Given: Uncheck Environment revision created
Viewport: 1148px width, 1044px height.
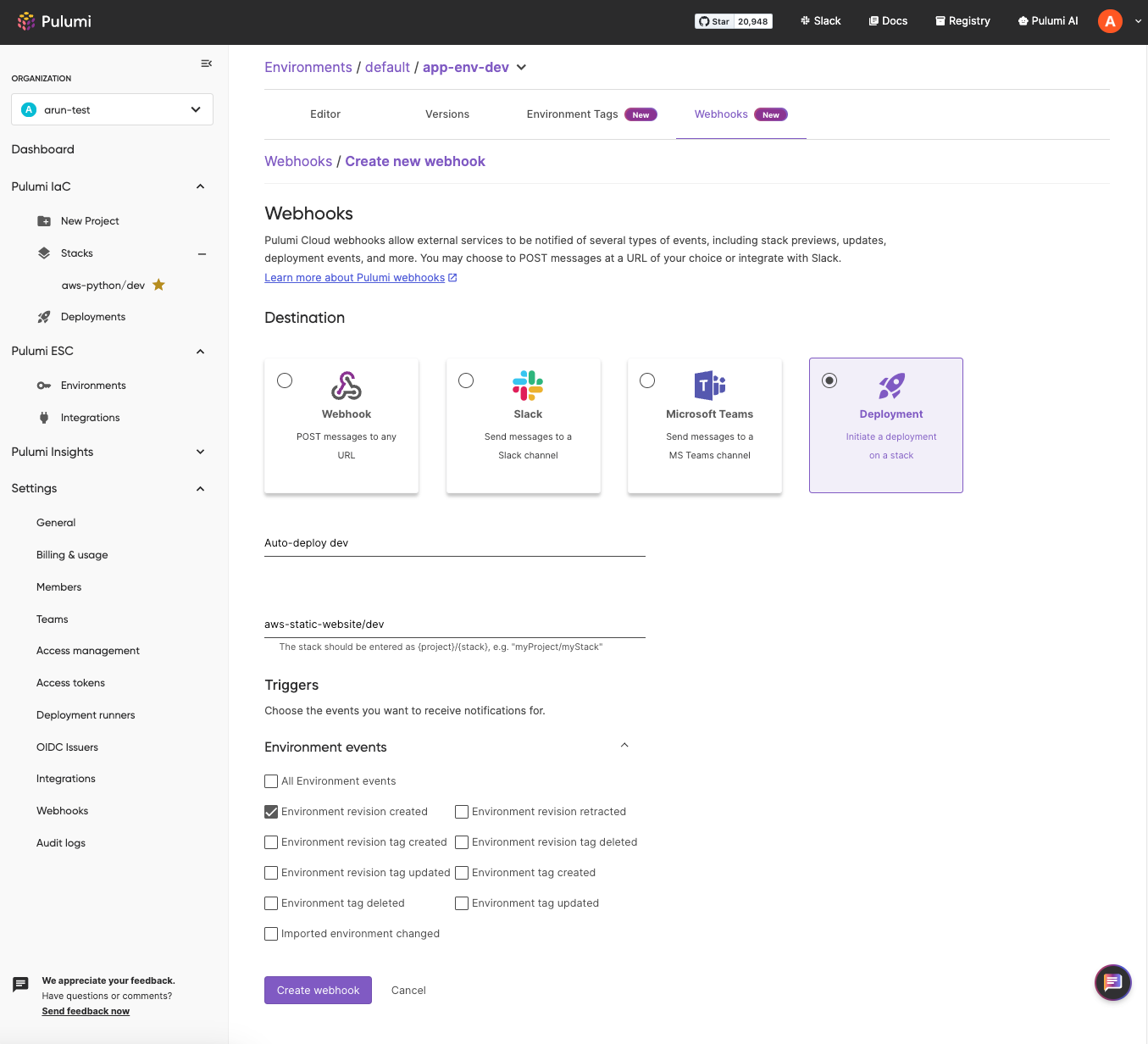Looking at the screenshot, I should click(x=271, y=812).
